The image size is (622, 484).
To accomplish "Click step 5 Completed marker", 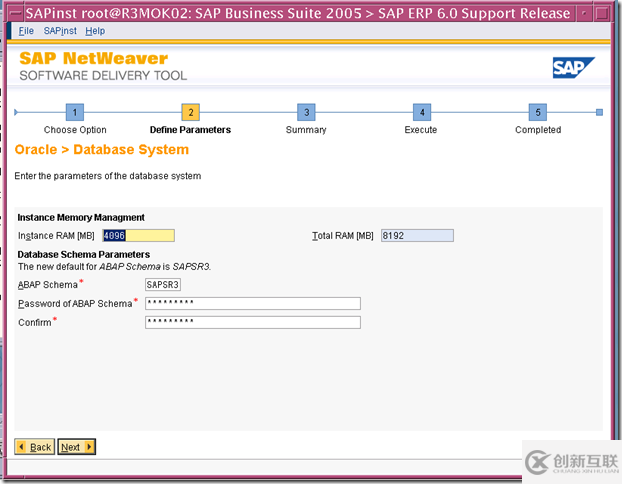I will [x=538, y=112].
